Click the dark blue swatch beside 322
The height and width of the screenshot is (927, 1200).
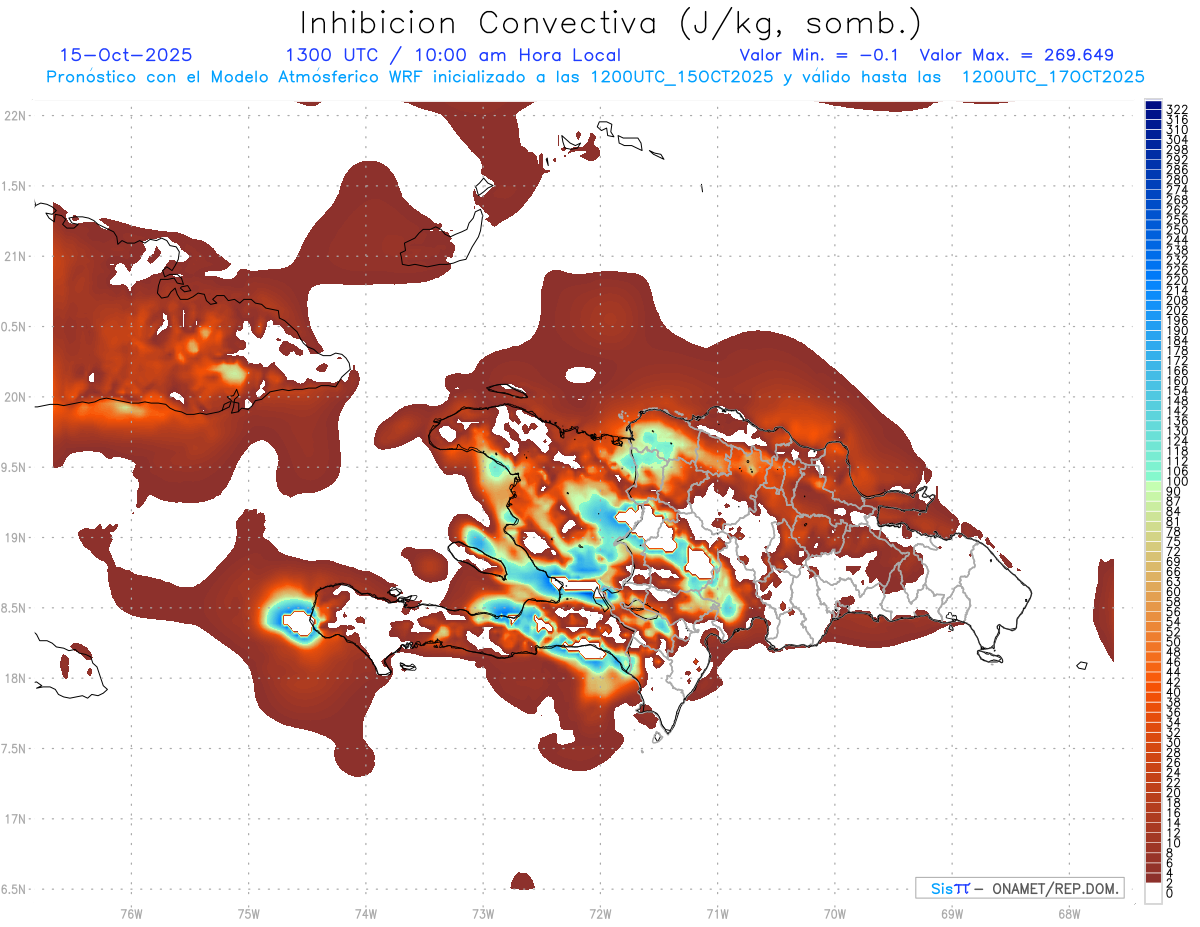click(x=1153, y=105)
